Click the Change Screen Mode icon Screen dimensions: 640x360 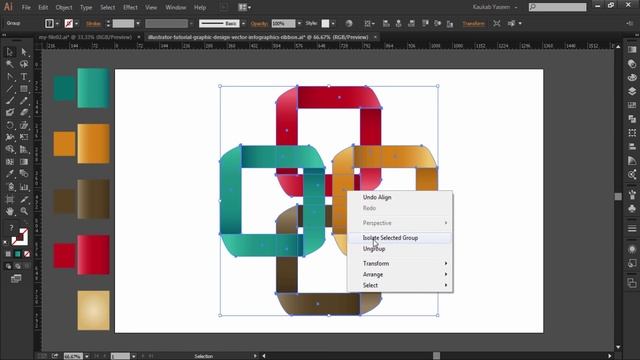coord(16,279)
